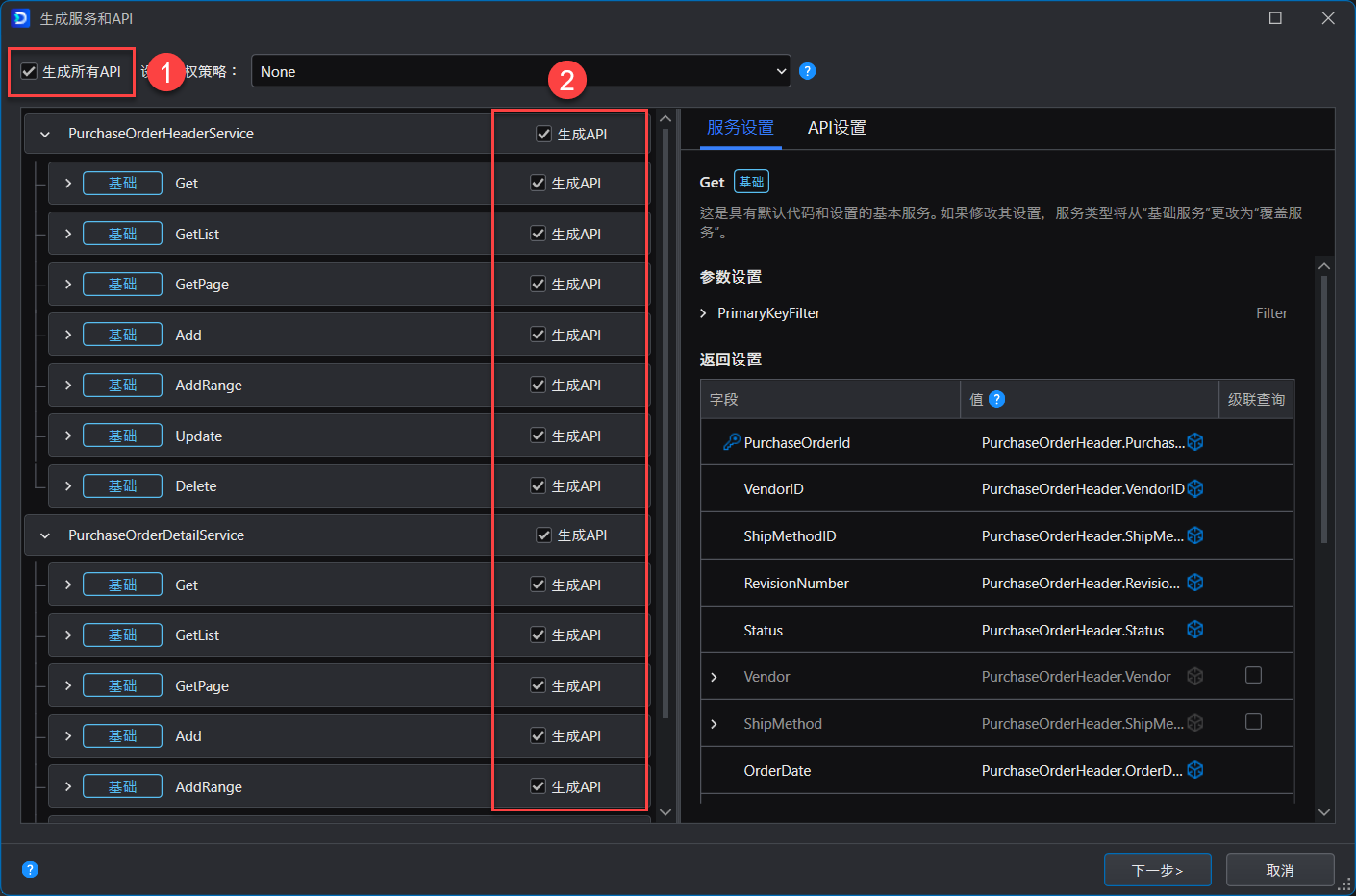This screenshot has width=1356, height=896.
Task: Uncheck 生成API for PurchaseOrderHeaderService
Action: coord(544,134)
